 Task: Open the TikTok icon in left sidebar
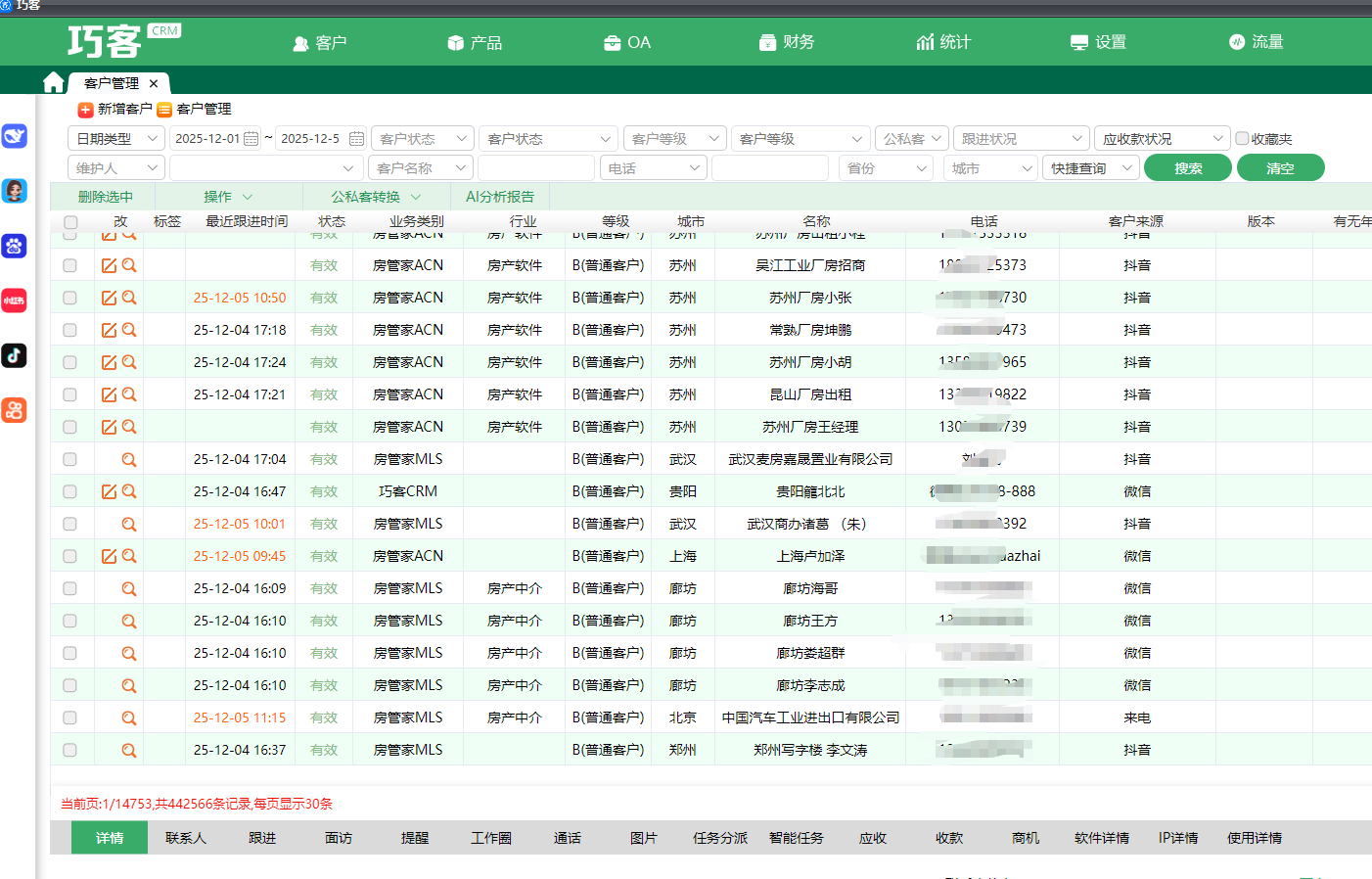[x=14, y=355]
